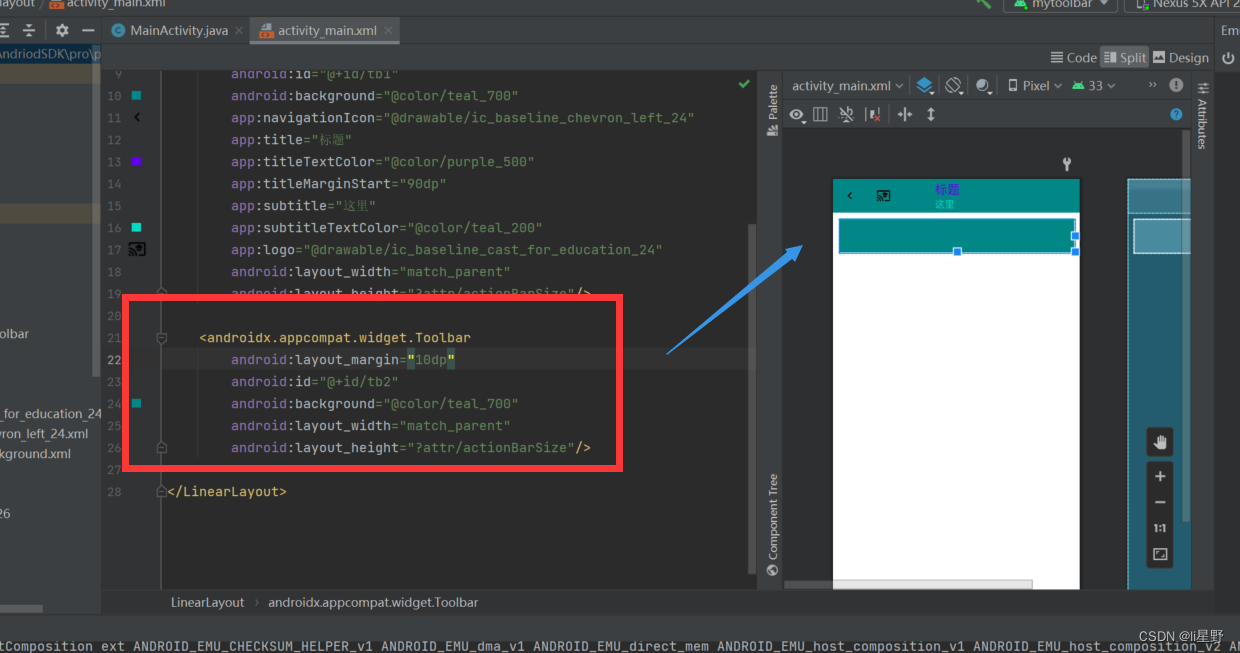
Task: Collapse the Toolbar tag fold at line 21
Action: (x=161, y=338)
